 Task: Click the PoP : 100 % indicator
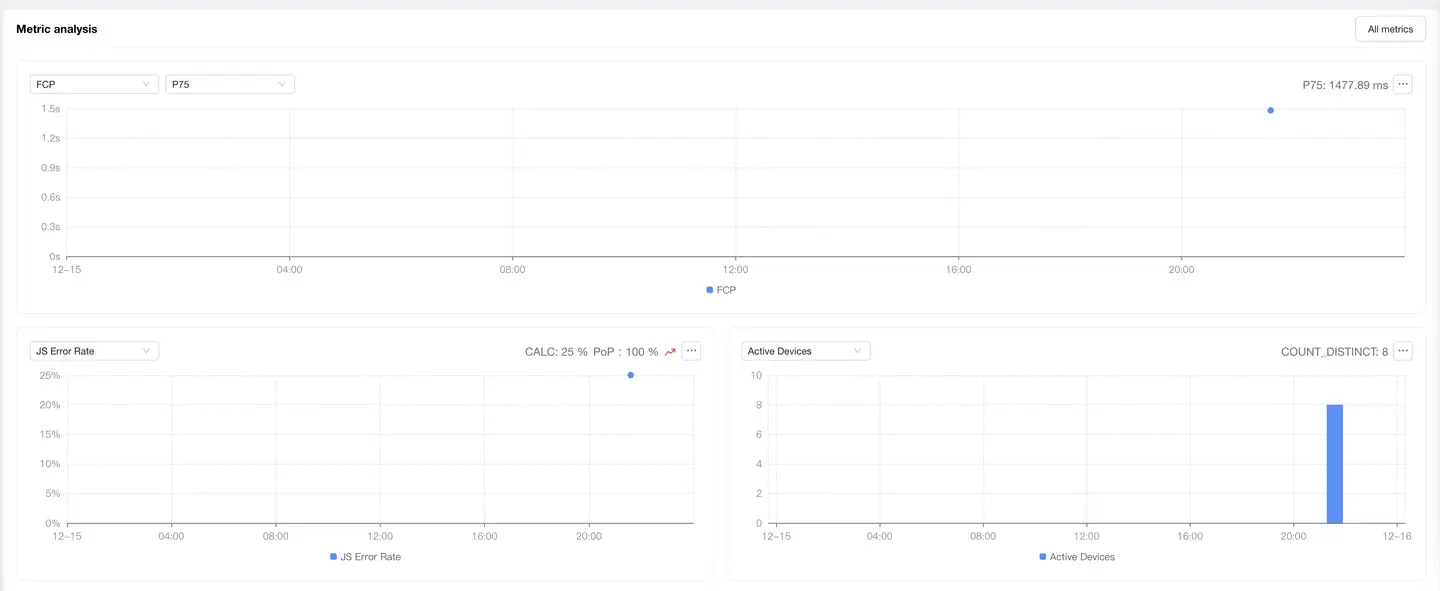point(625,352)
